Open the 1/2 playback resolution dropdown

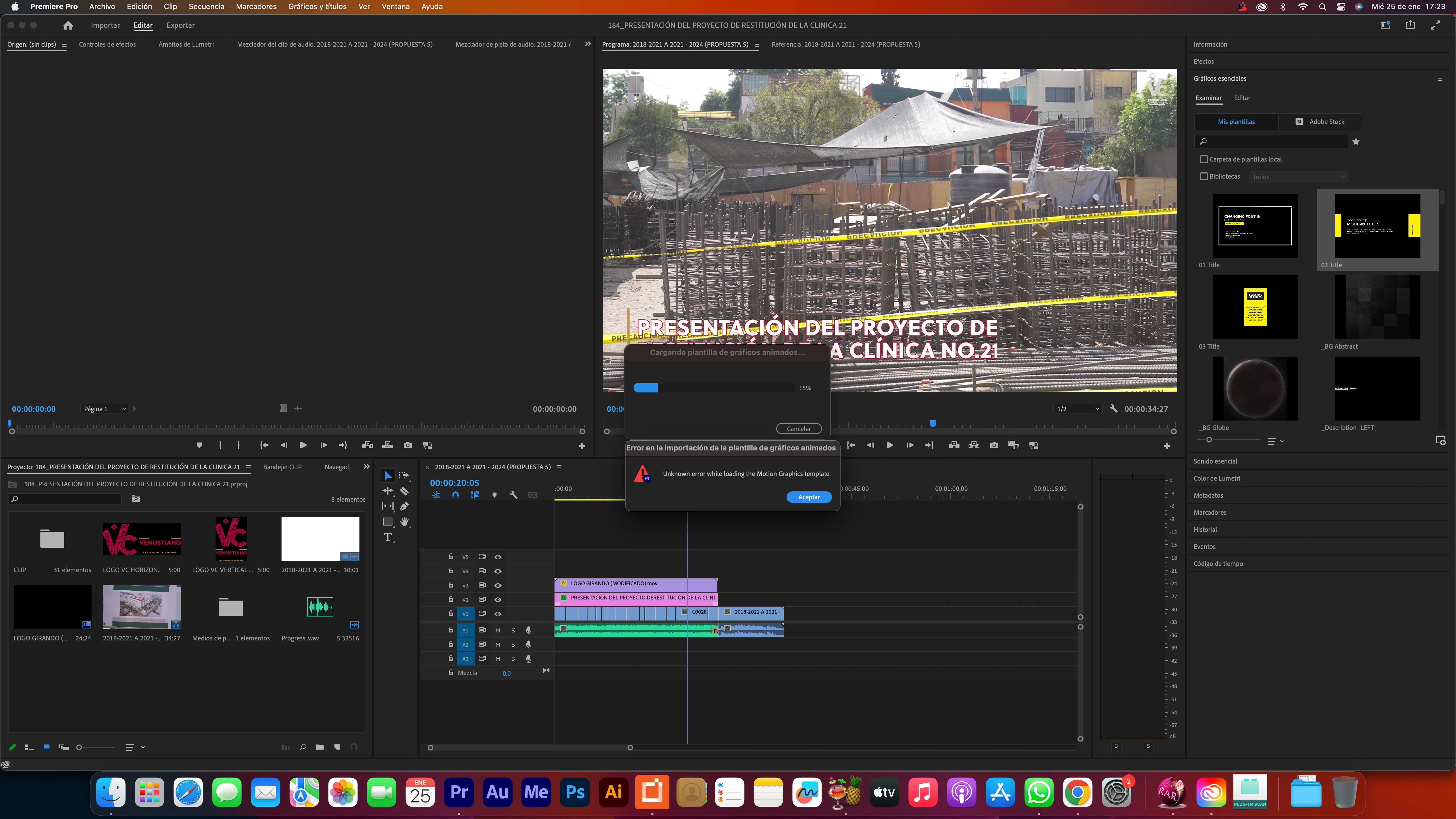click(x=1078, y=409)
